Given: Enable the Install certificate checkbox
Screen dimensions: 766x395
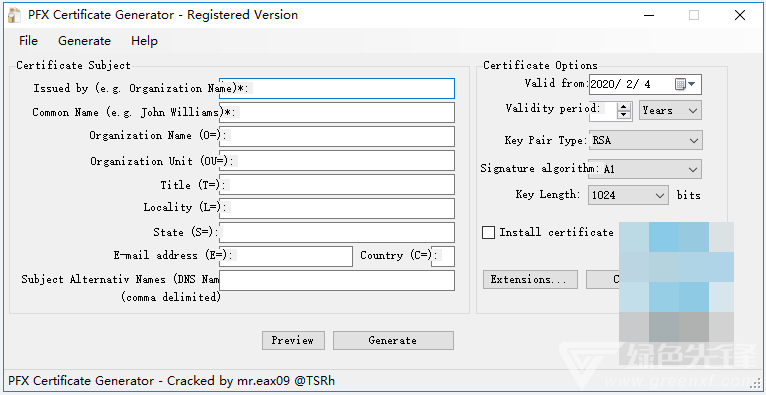Looking at the screenshot, I should (489, 232).
